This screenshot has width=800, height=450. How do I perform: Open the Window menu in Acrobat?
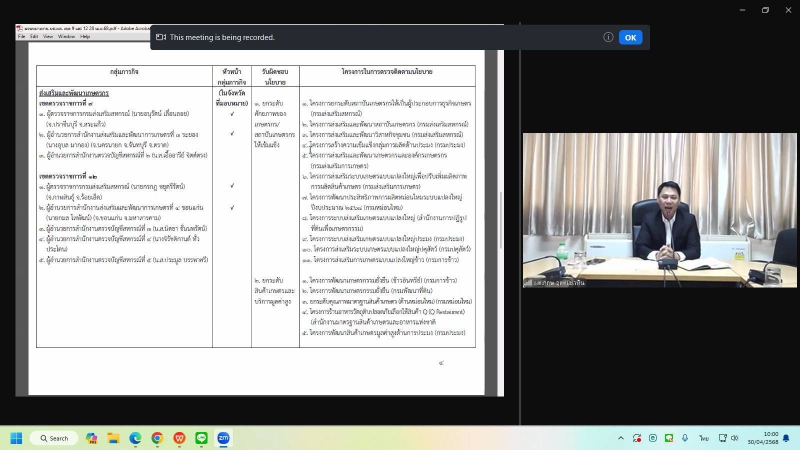pos(67,36)
